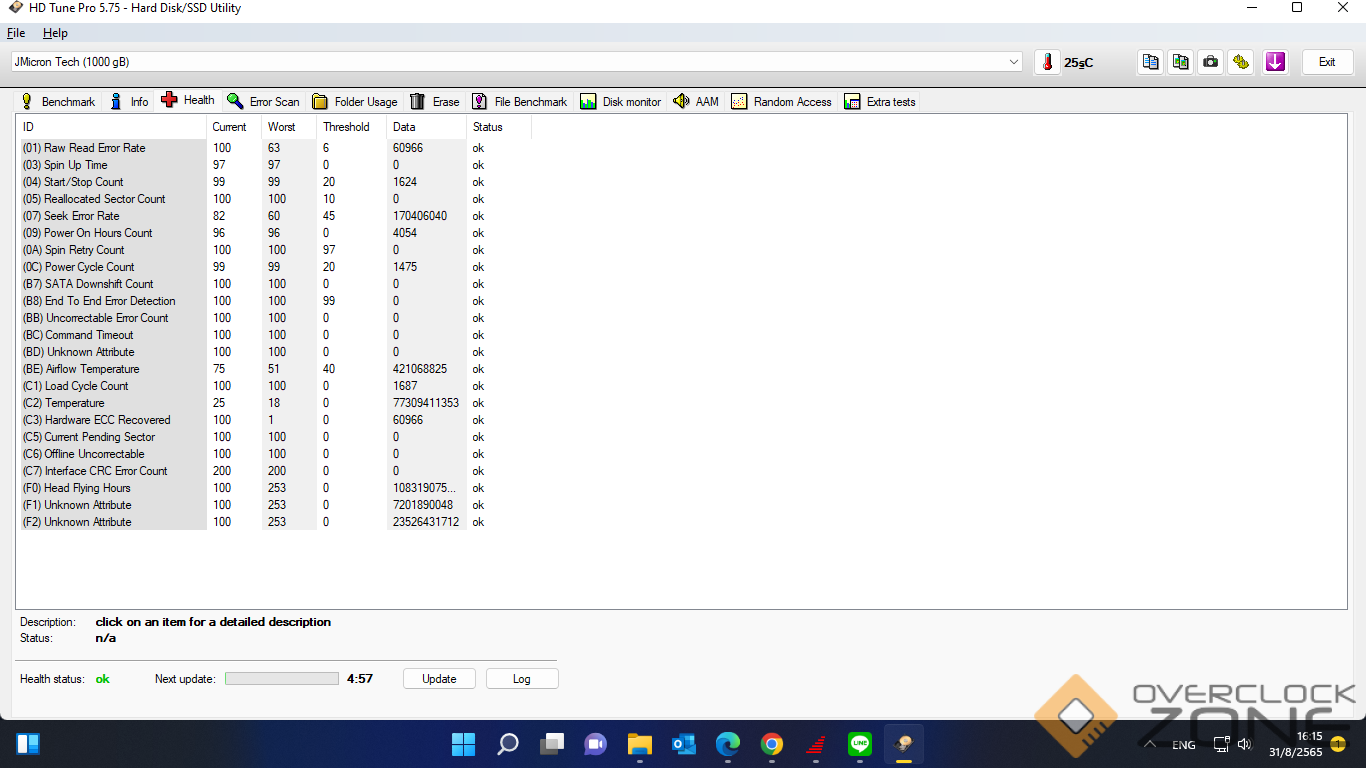Viewport: 1366px width, 768px height.
Task: Go to the Error Scan tab
Action: click(263, 102)
